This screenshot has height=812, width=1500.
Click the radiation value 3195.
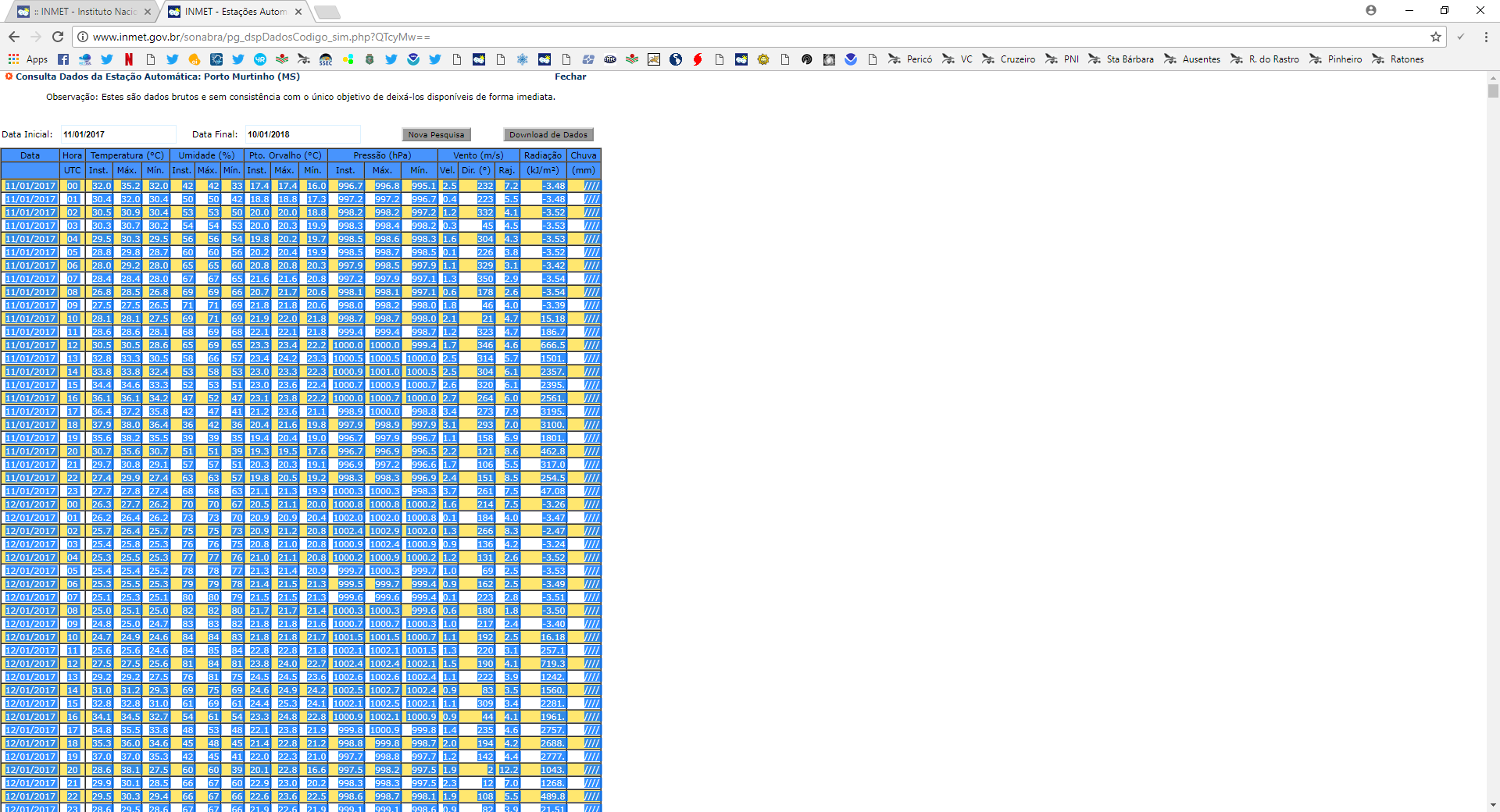coord(552,411)
